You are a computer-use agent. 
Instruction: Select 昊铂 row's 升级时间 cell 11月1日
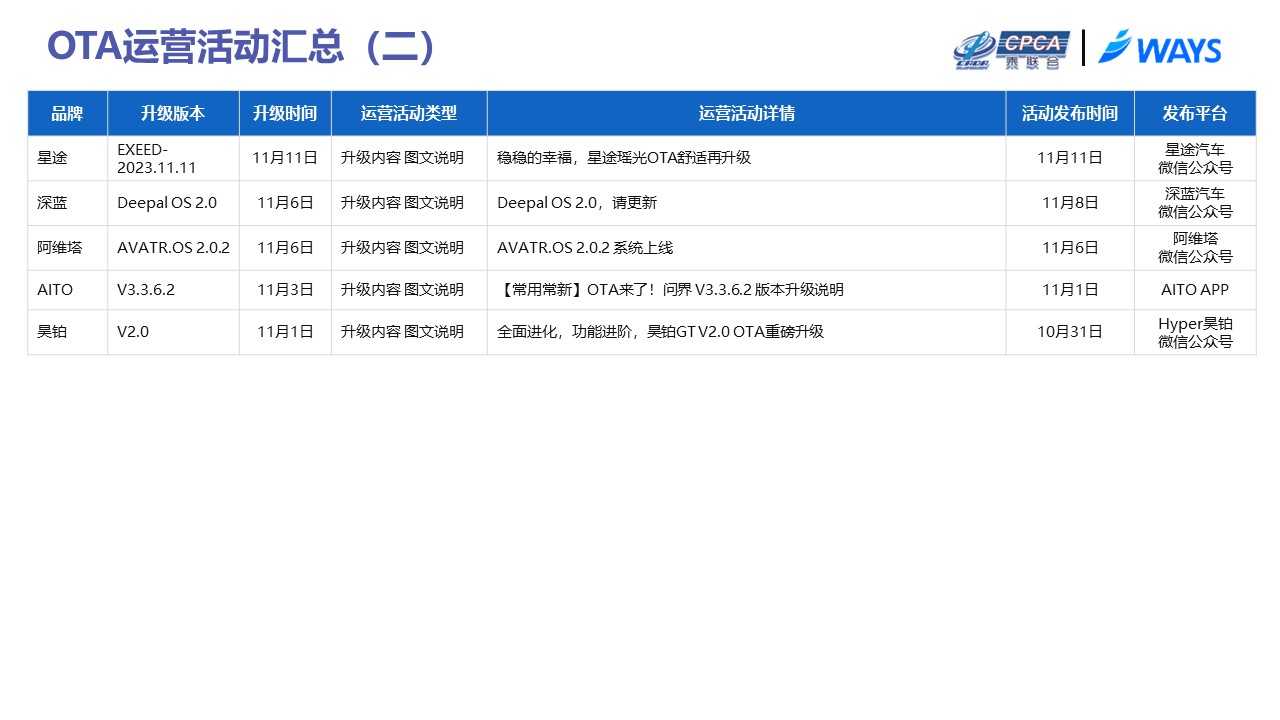pyautogui.click(x=285, y=332)
